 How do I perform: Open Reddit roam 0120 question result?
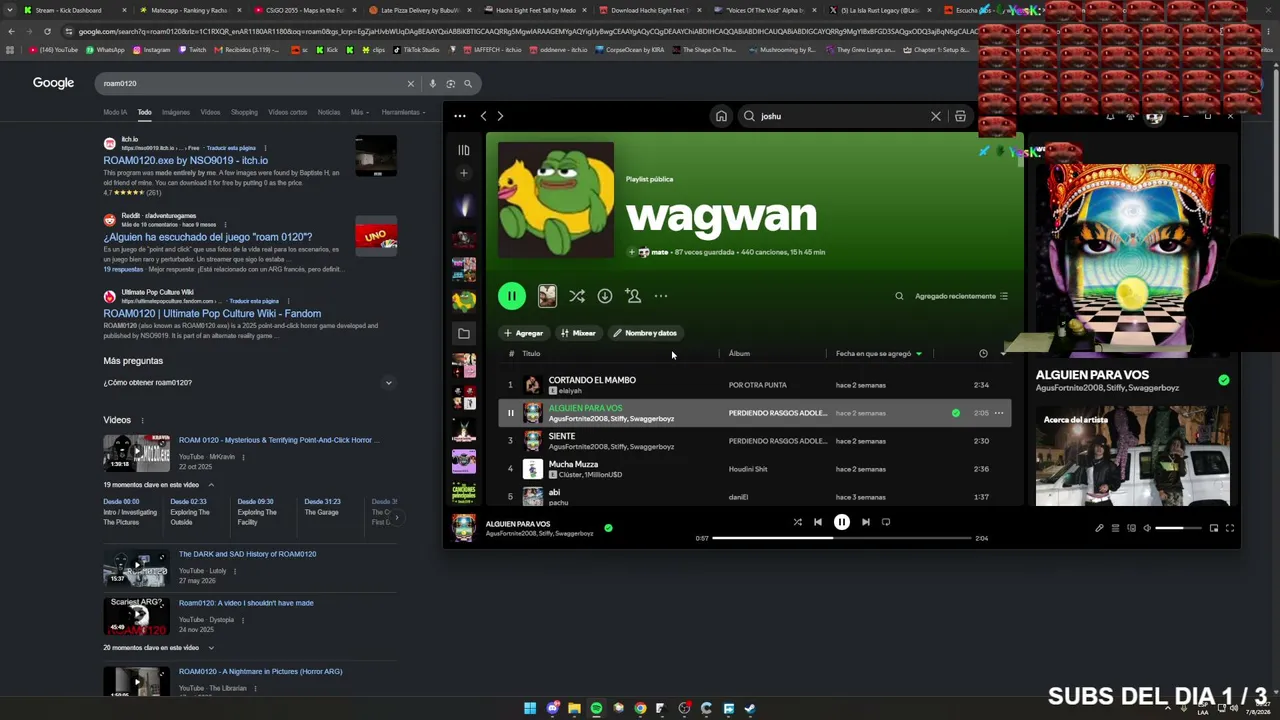tap(207, 237)
